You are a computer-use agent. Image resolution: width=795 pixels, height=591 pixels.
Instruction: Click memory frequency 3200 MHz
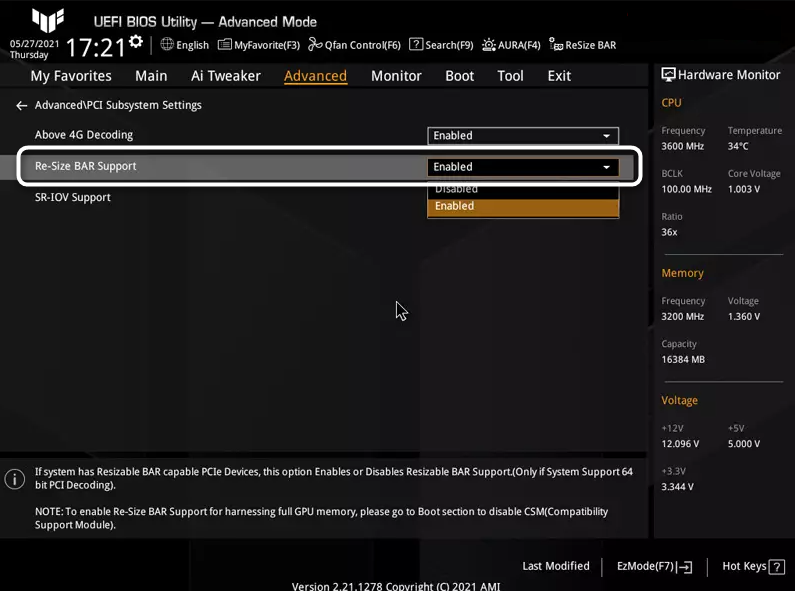click(682, 317)
